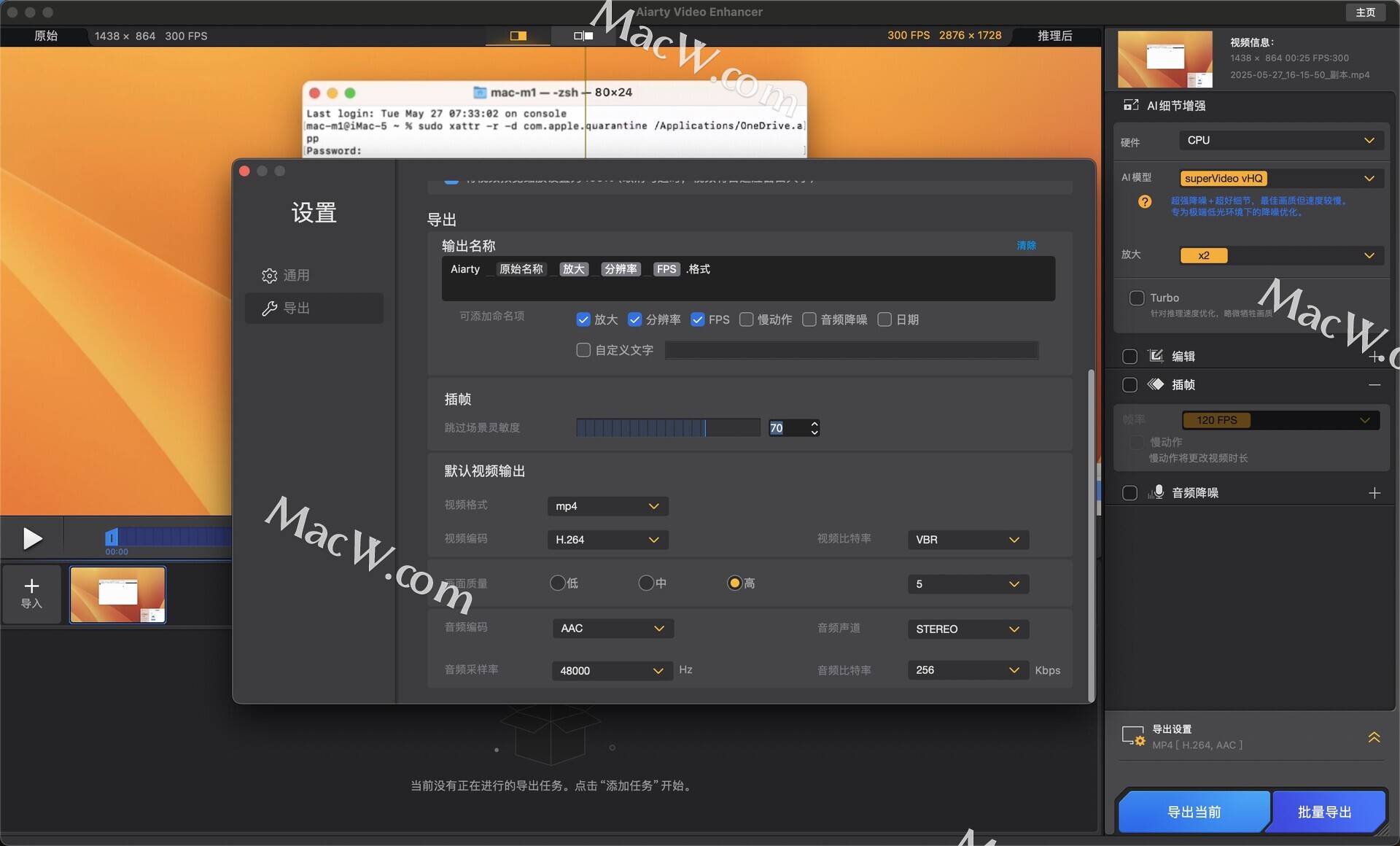Expand export settings with double chevron
The width and height of the screenshot is (1400, 846).
point(1374,737)
